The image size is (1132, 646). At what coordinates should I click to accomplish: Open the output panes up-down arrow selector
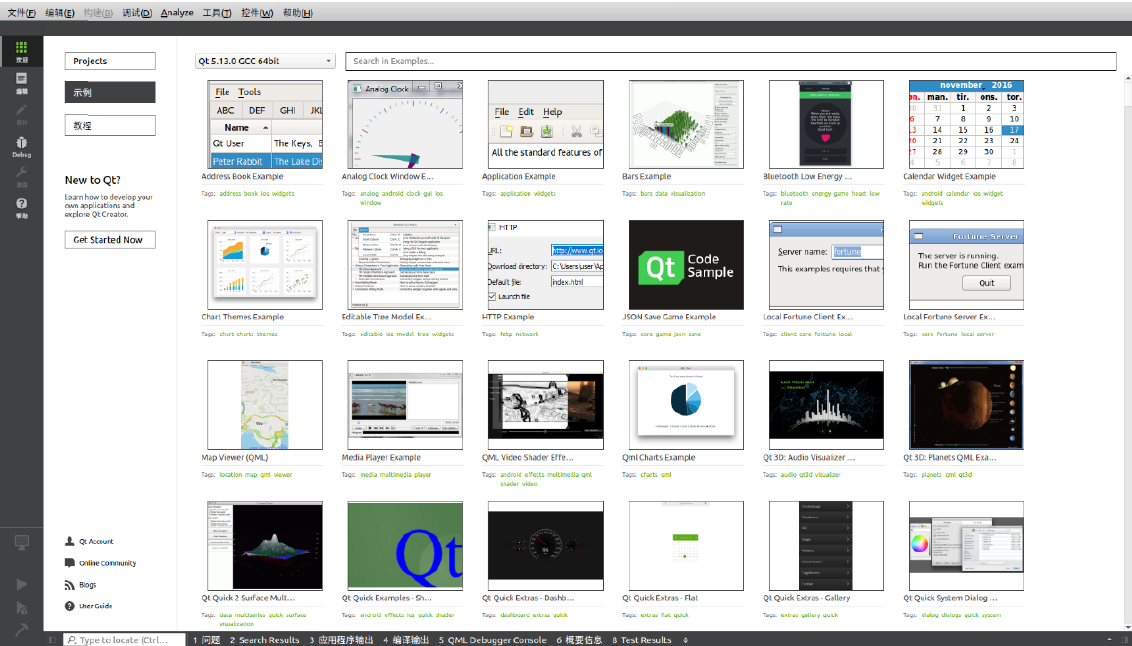point(685,640)
